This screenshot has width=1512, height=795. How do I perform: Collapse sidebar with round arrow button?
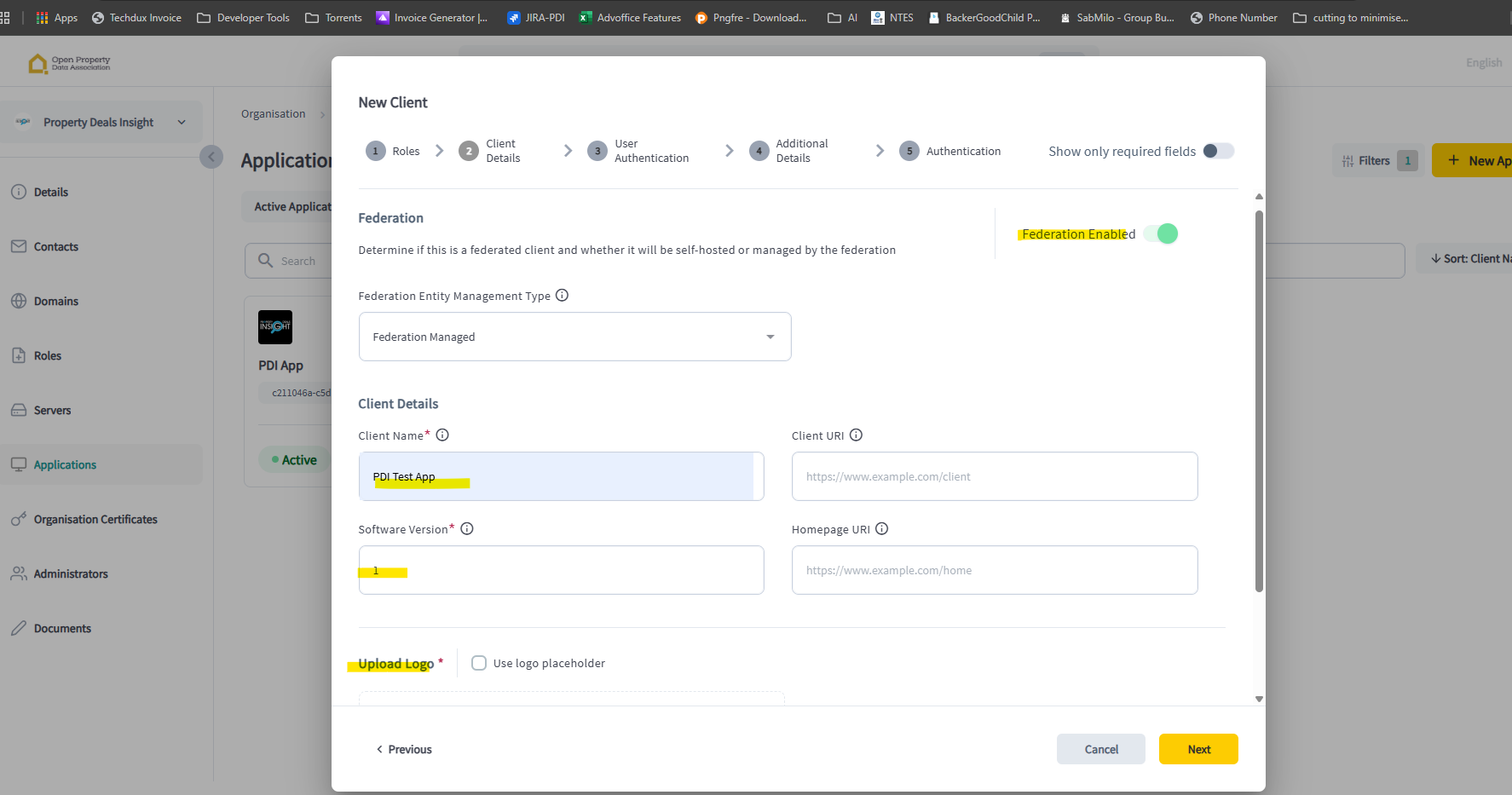(211, 157)
